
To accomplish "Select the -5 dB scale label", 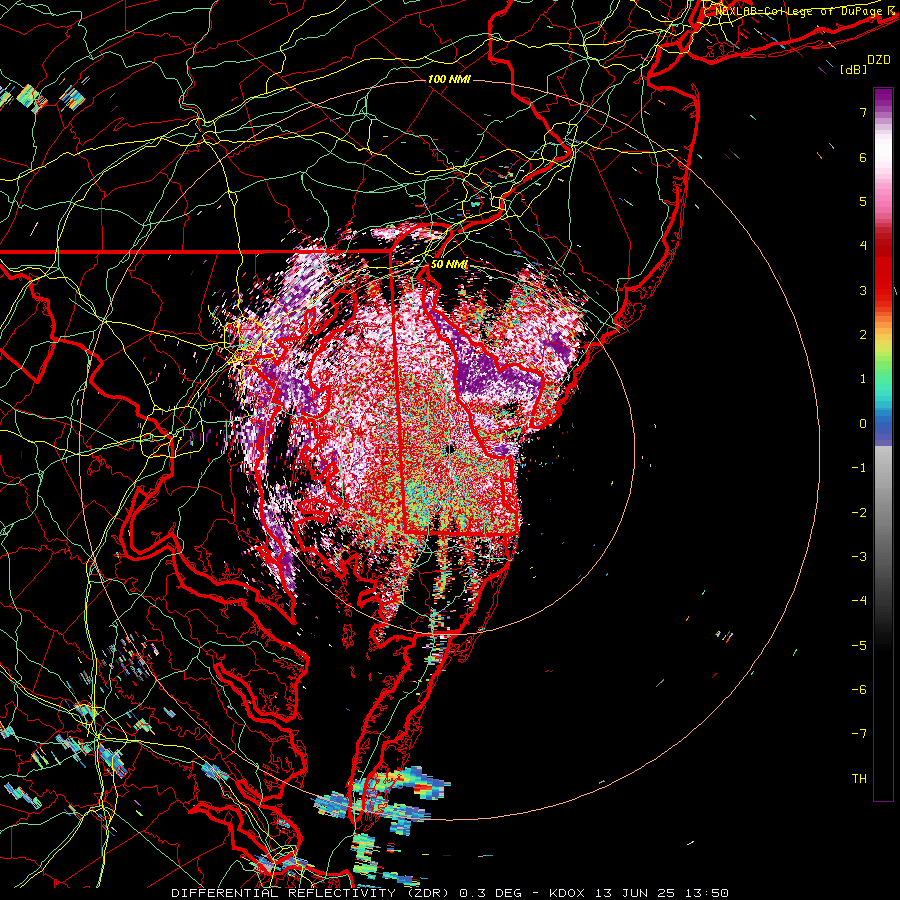I will (x=859, y=646).
